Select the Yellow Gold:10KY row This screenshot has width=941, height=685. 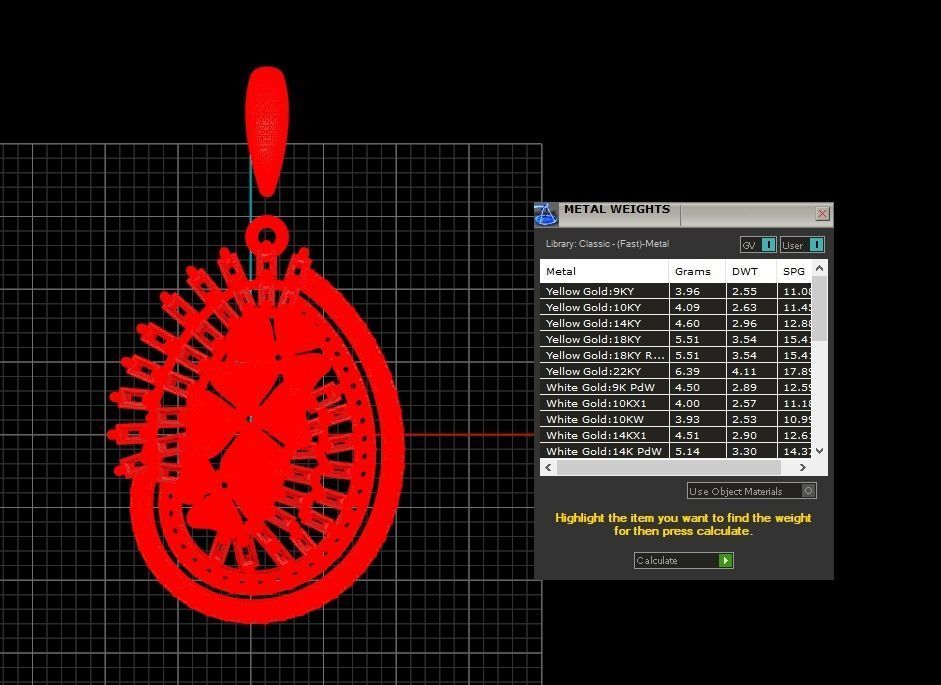coord(676,307)
